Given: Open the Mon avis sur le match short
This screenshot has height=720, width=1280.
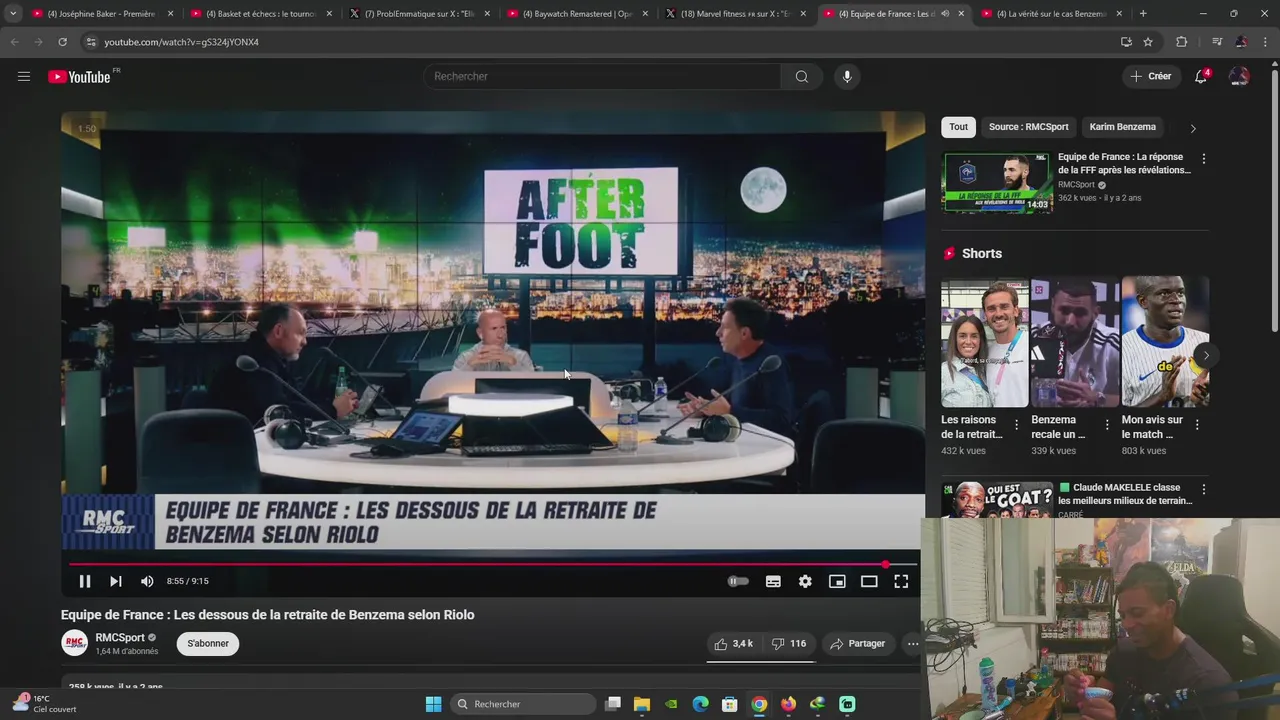Looking at the screenshot, I should pyautogui.click(x=1165, y=343).
